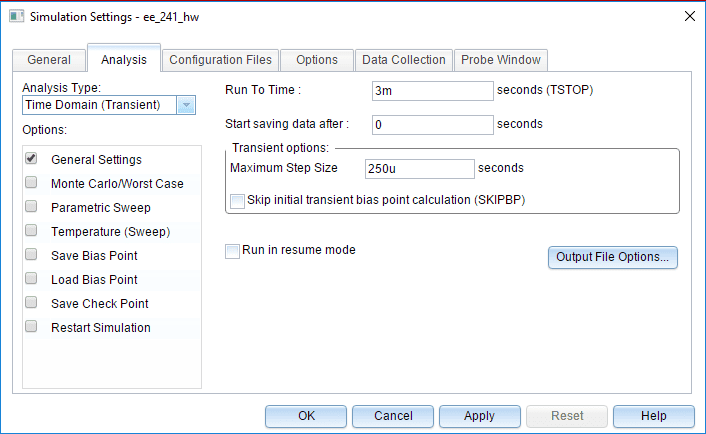Click the Apply button

pyautogui.click(x=479, y=416)
